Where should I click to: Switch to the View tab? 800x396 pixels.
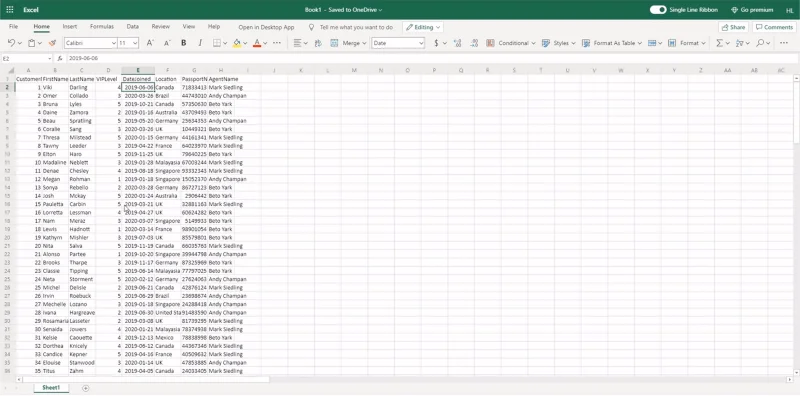(189, 27)
